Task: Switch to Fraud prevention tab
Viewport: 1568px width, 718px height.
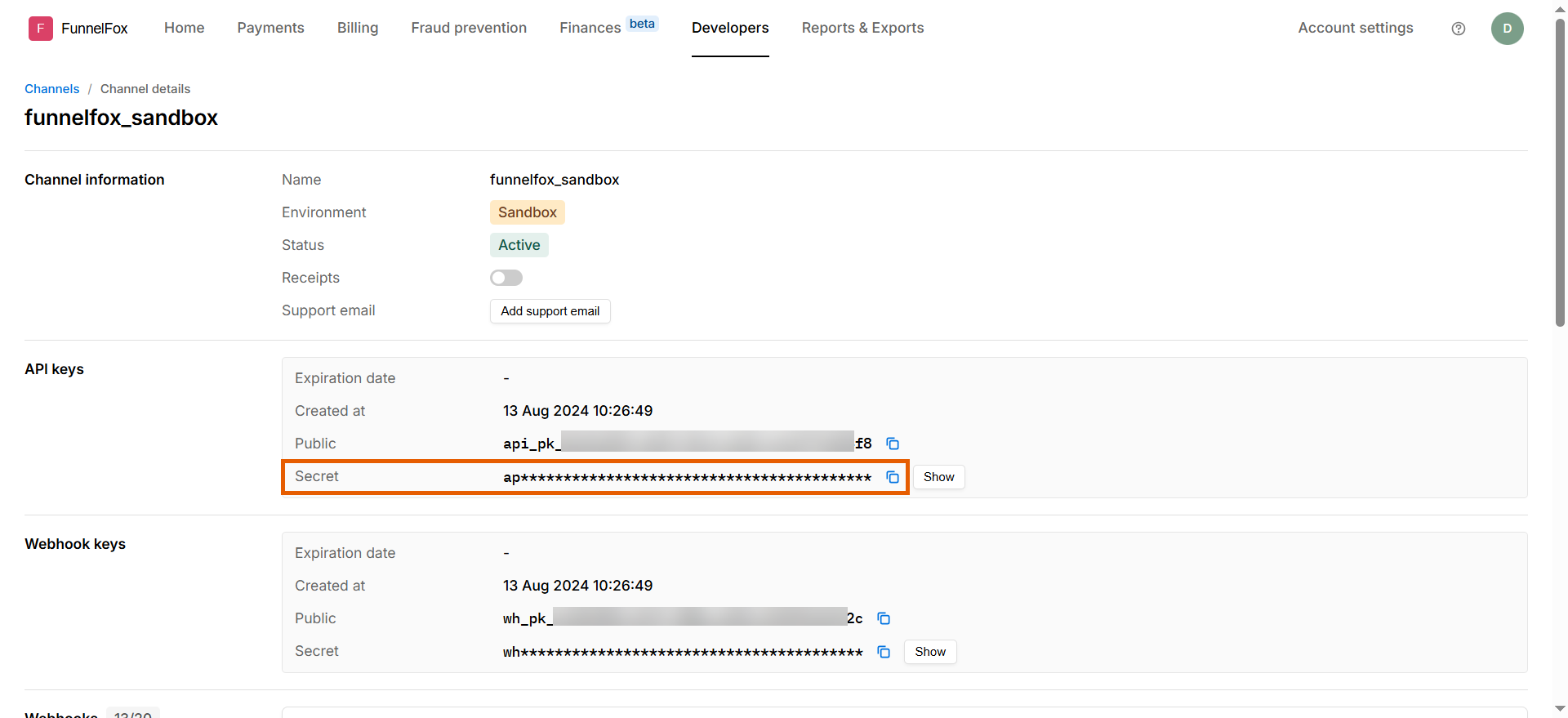Action: coord(469,28)
